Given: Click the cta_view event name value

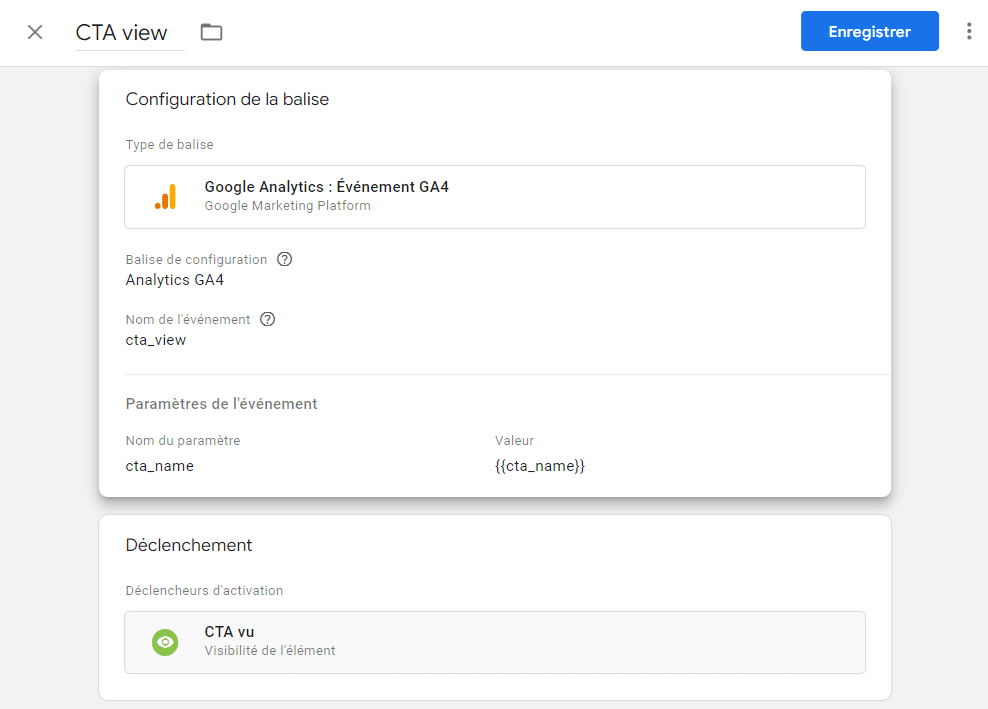Looking at the screenshot, I should (x=155, y=340).
